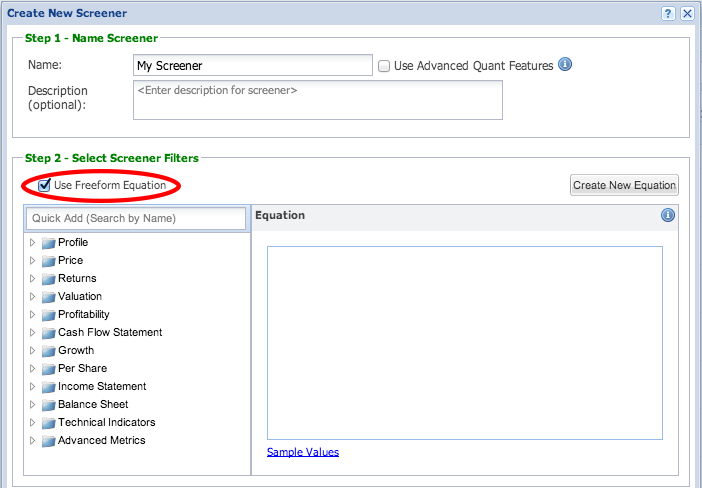Enable Use Advanced Quant Features checkbox
702x488 pixels.
(x=384, y=66)
